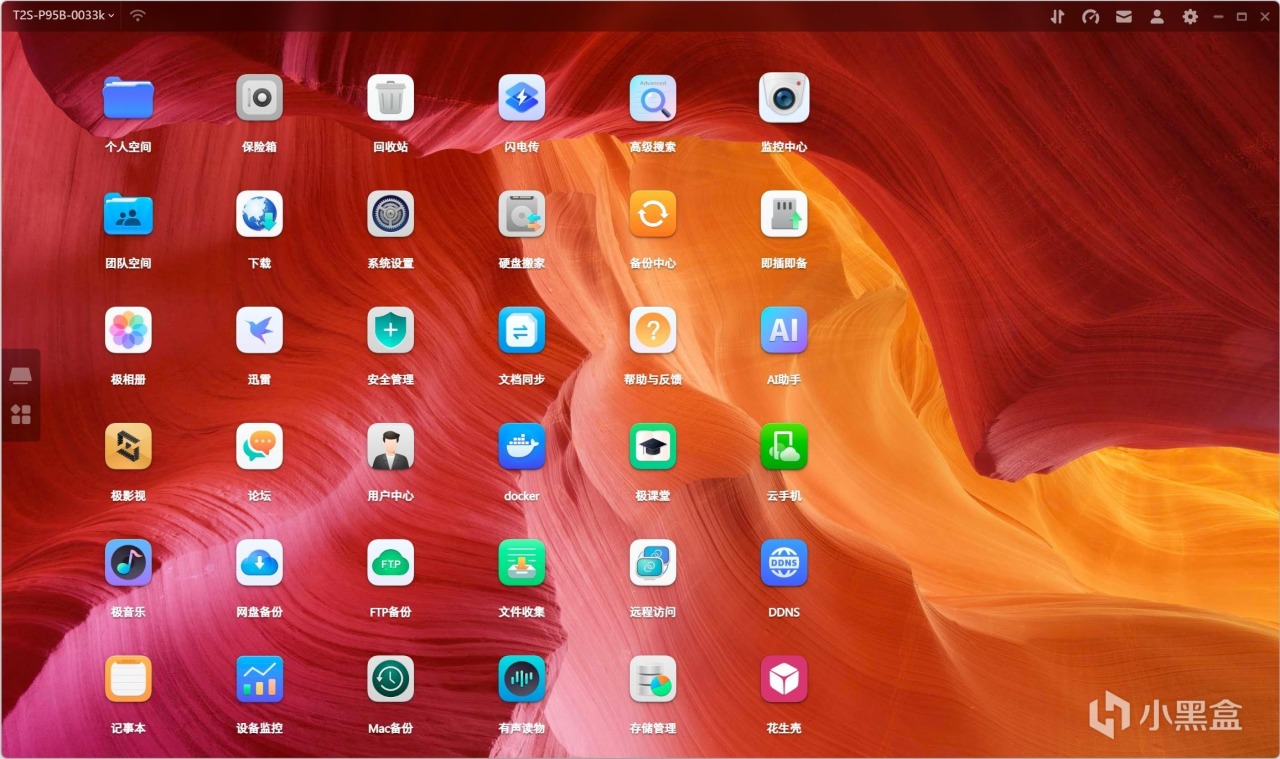Open the 论坛 forum app
Screen dimensions: 1280x759
click(259, 446)
